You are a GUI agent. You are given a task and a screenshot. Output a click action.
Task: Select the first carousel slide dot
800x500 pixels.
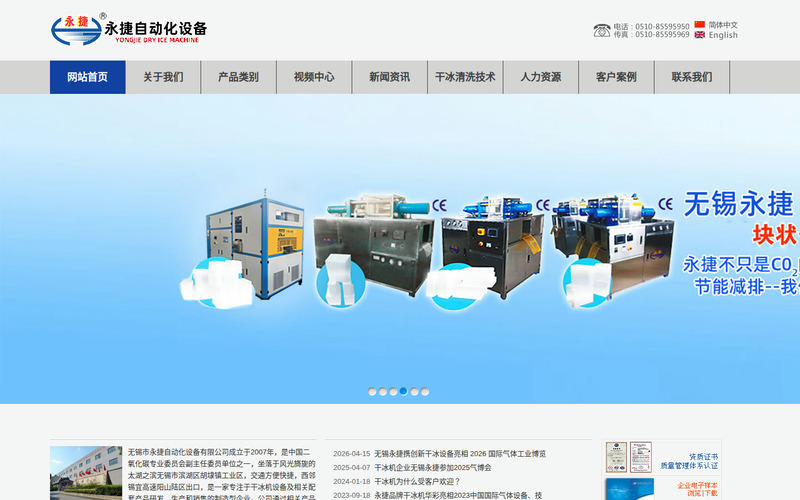pos(372,391)
